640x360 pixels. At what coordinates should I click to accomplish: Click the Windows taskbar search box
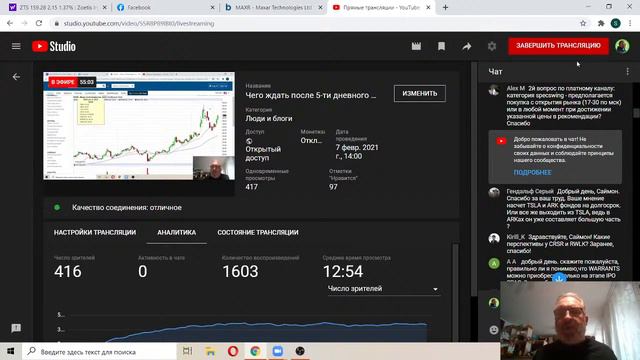click(x=100, y=351)
